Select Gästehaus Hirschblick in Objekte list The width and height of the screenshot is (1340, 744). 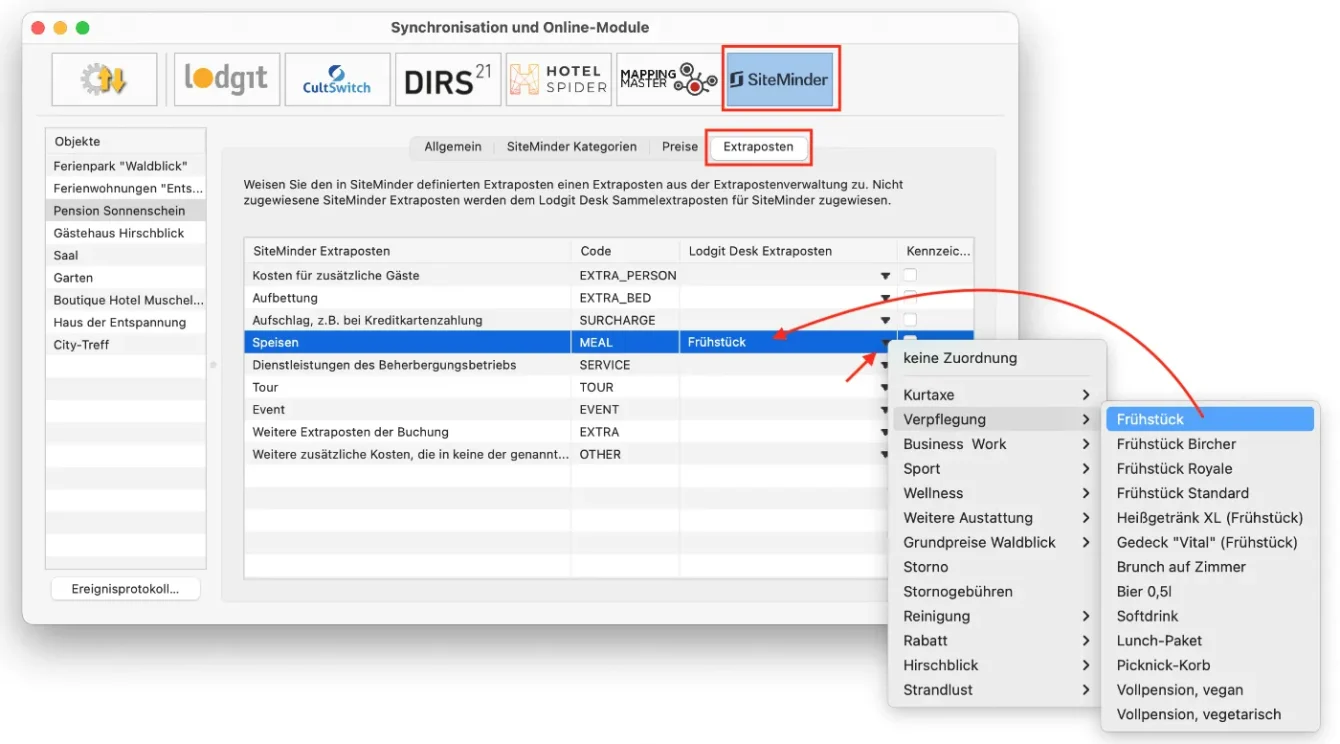coord(126,233)
